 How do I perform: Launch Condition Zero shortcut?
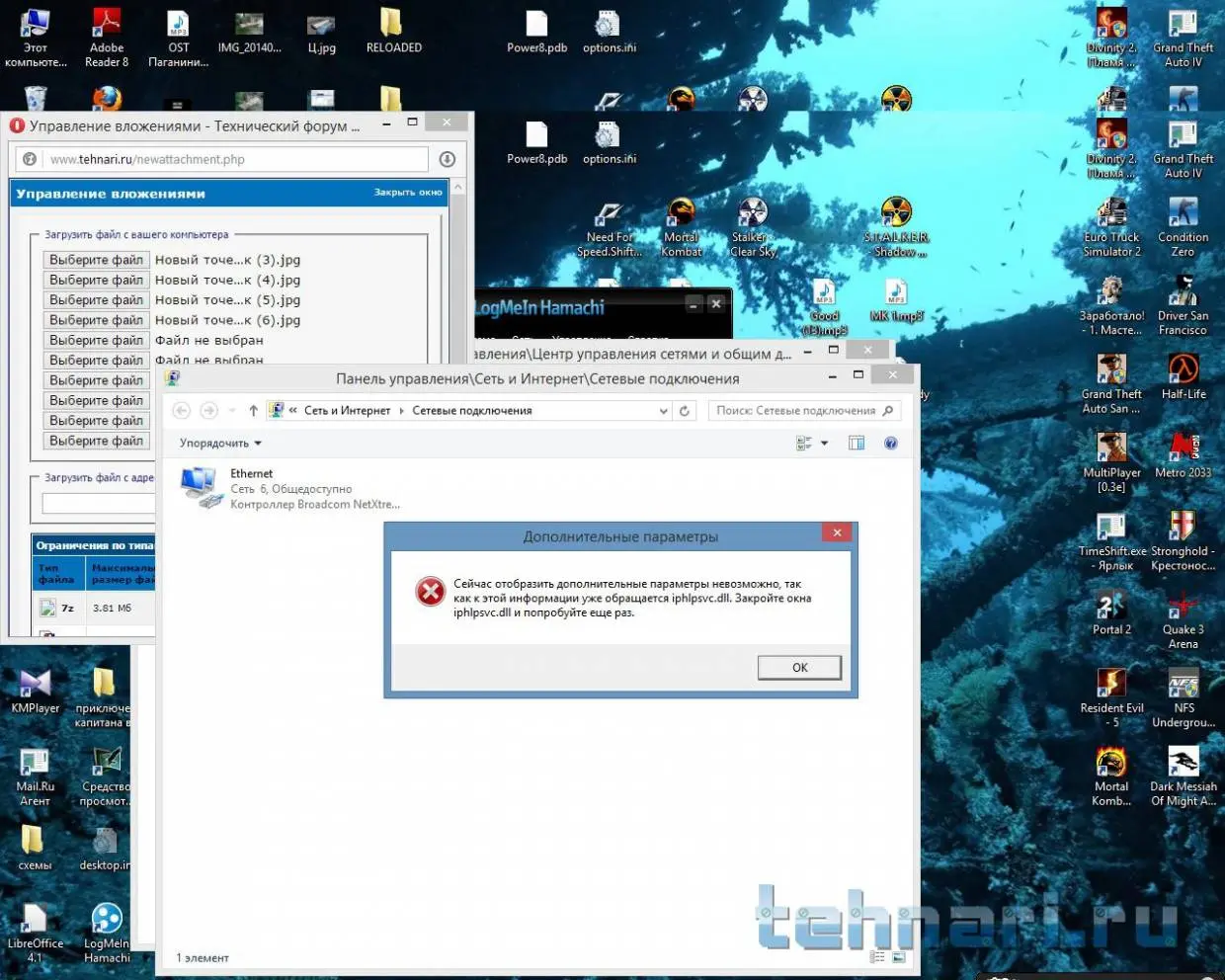point(1183,229)
